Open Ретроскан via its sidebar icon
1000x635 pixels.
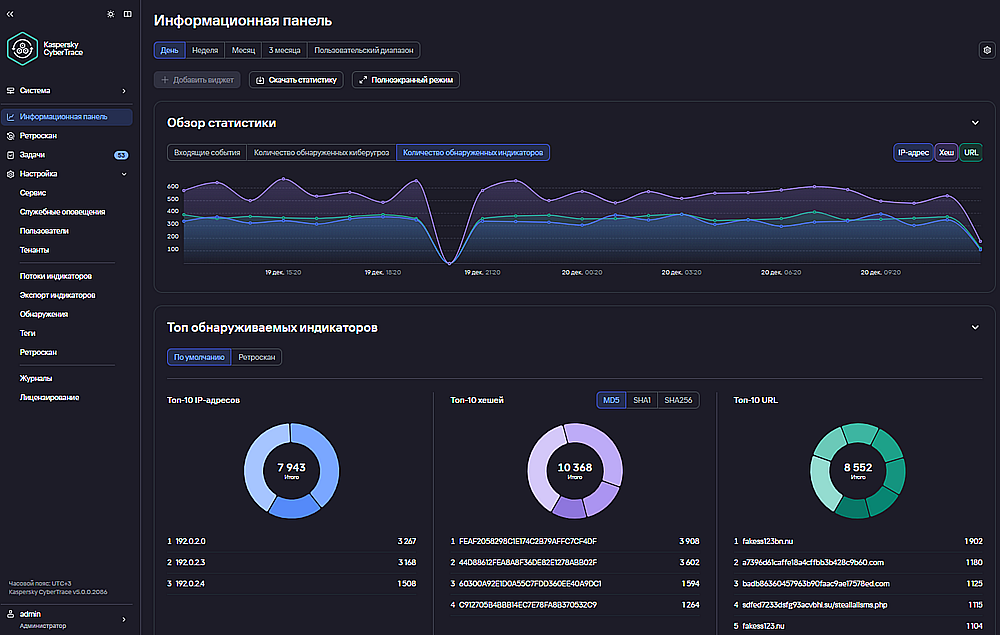click(x=10, y=136)
